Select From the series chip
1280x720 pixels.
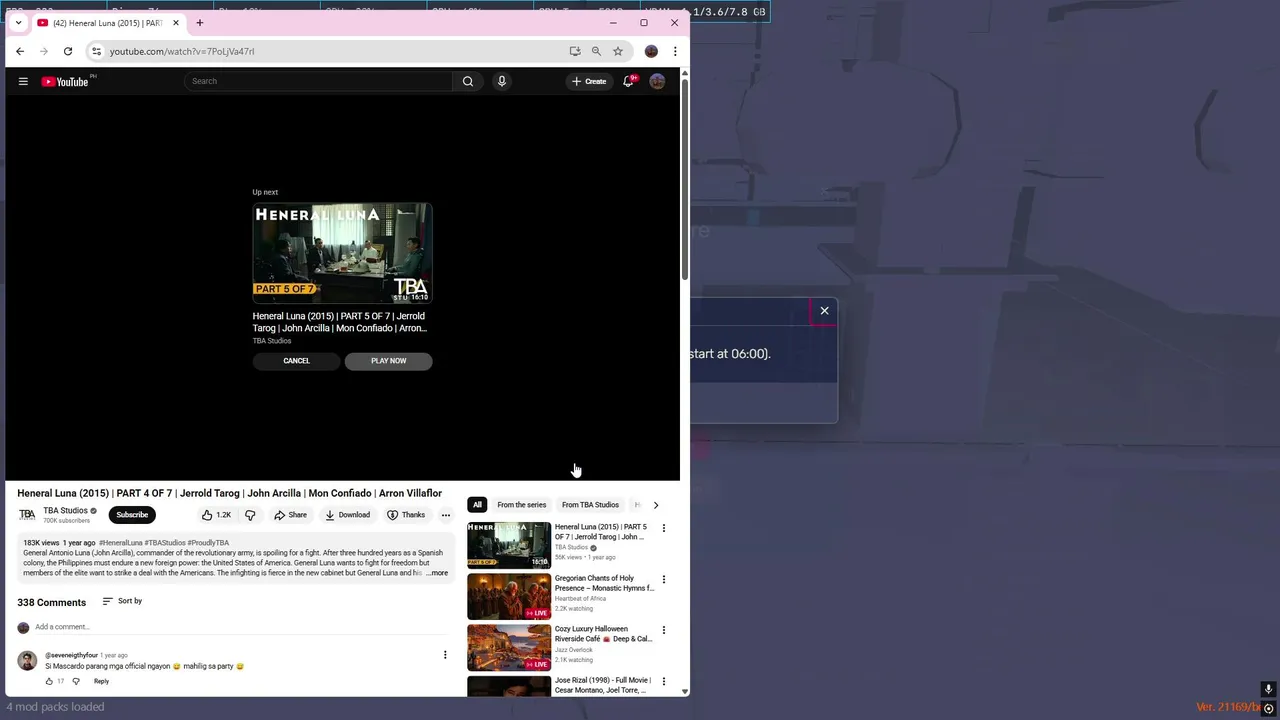pos(522,505)
